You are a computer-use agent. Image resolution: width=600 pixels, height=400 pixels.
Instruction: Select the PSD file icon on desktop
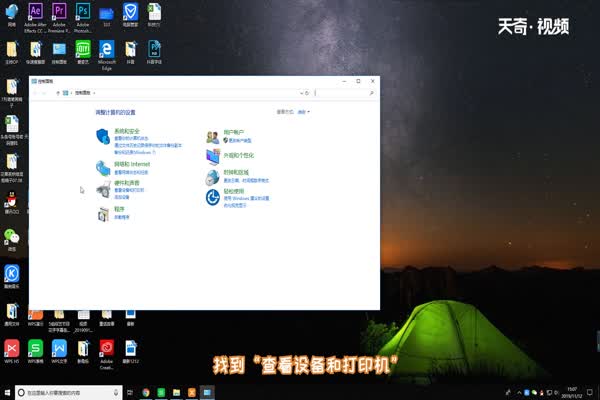pyautogui.click(x=154, y=52)
